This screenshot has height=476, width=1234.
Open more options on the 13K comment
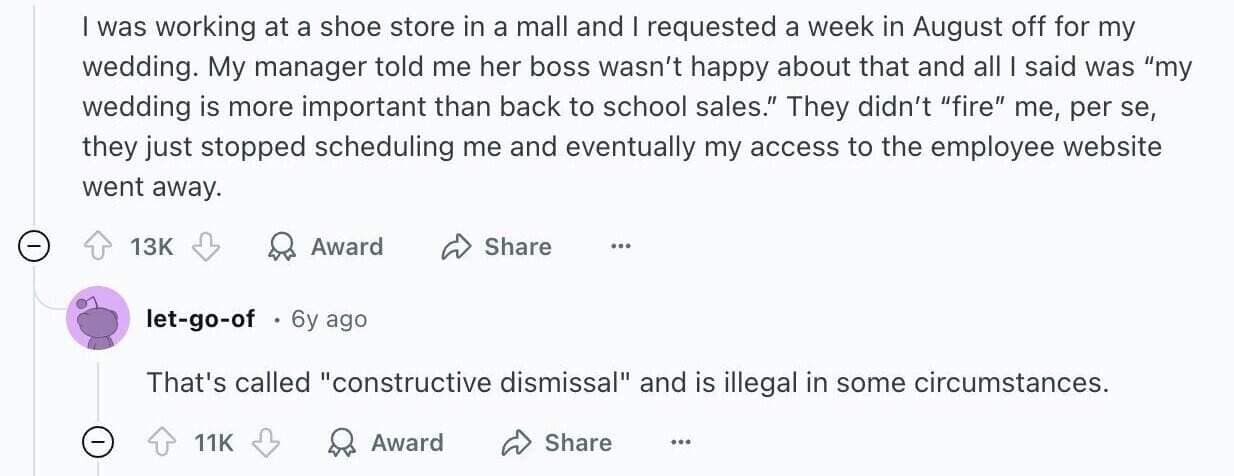click(x=621, y=247)
